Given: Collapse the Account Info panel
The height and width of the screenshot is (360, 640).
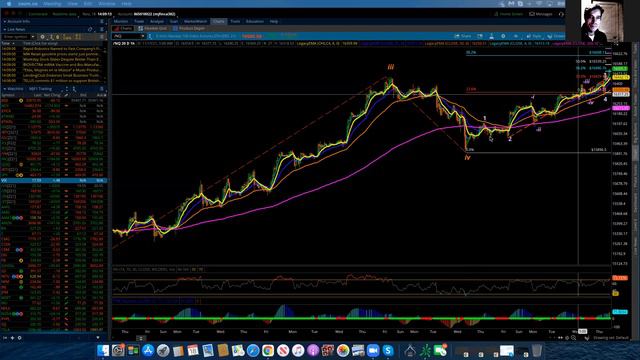Looking at the screenshot, I should 5,21.
